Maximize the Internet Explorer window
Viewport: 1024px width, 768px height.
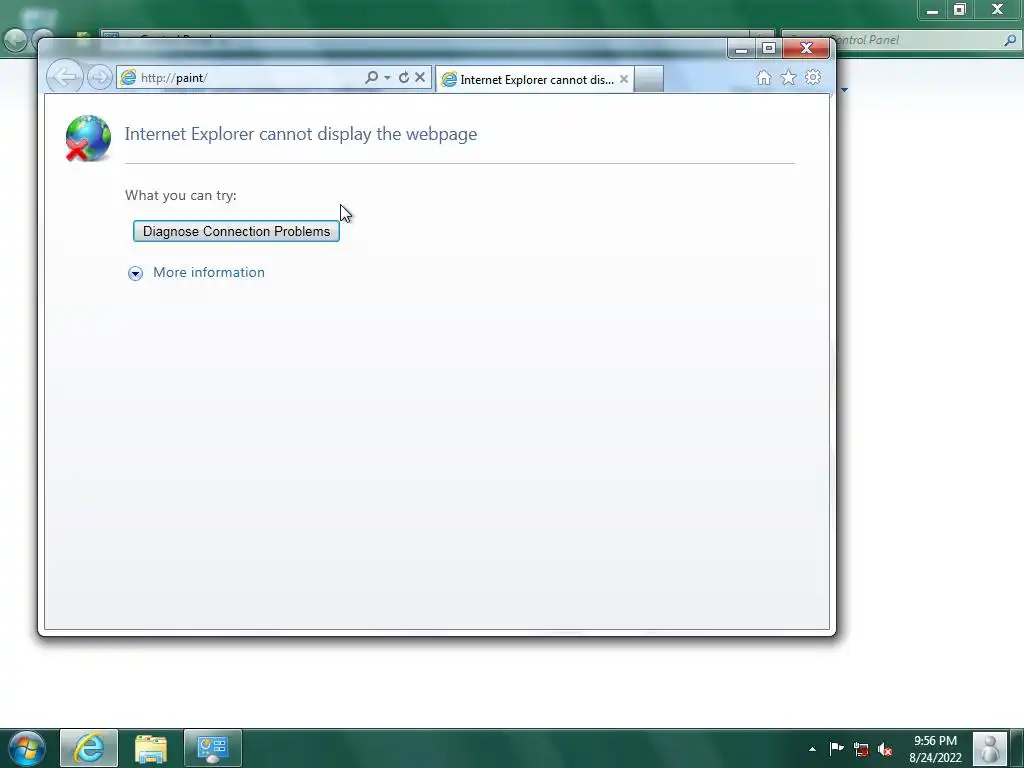(x=769, y=49)
